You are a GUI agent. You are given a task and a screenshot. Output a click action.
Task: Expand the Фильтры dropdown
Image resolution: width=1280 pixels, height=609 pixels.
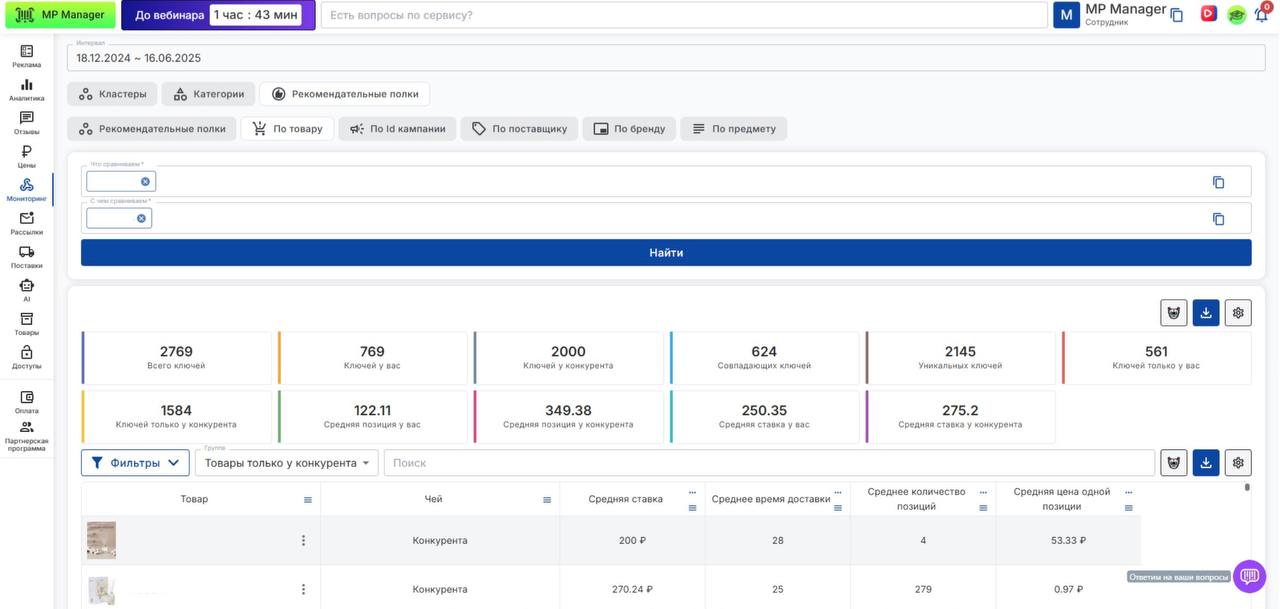[x=135, y=463]
